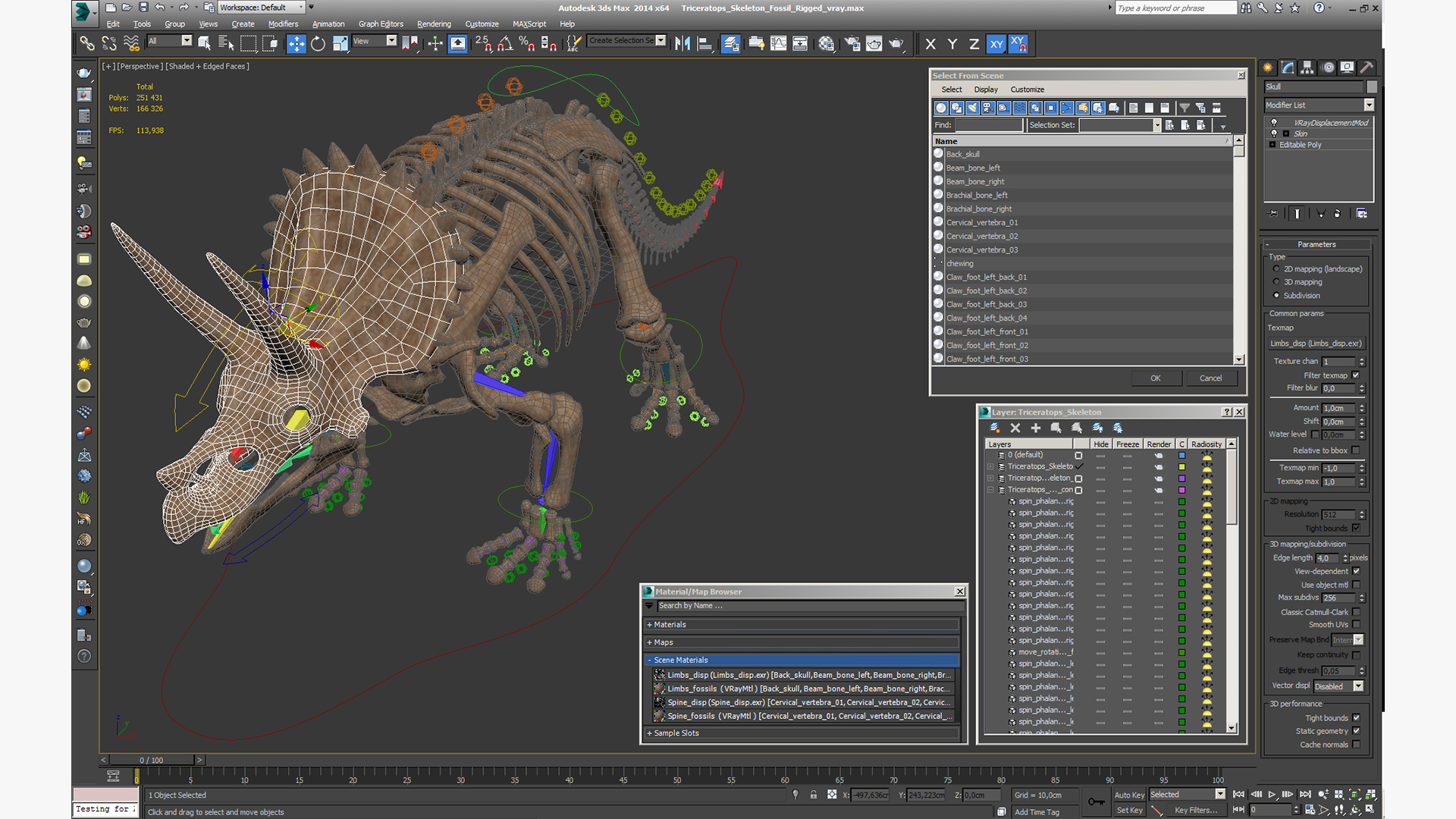Screen dimensions: 1456x819
Task: Toggle Angle Snap in the toolbar
Action: 505,44
